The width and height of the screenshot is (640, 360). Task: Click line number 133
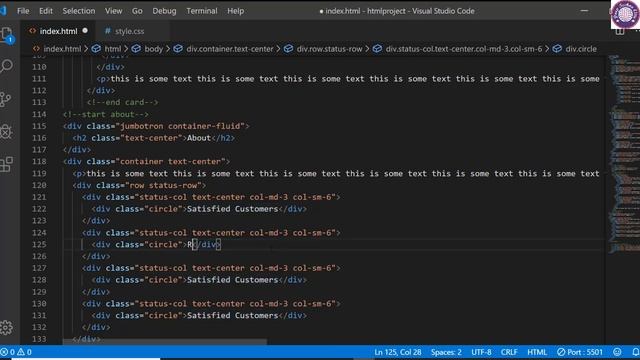(39, 339)
